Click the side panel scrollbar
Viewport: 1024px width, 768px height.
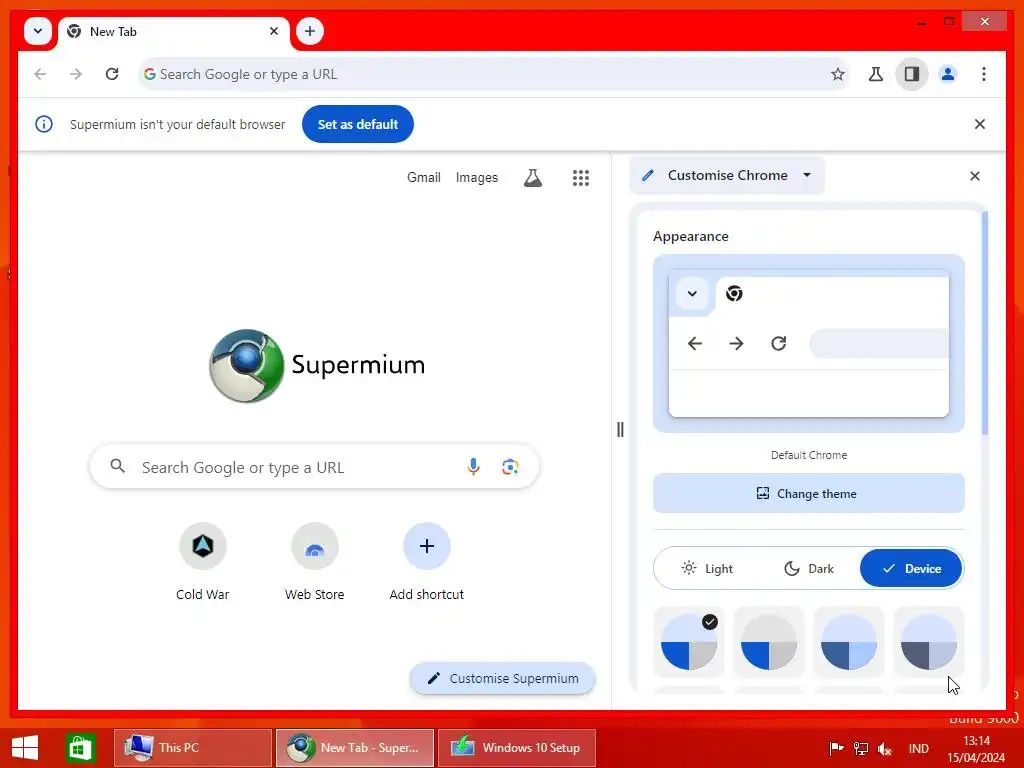pyautogui.click(x=985, y=323)
